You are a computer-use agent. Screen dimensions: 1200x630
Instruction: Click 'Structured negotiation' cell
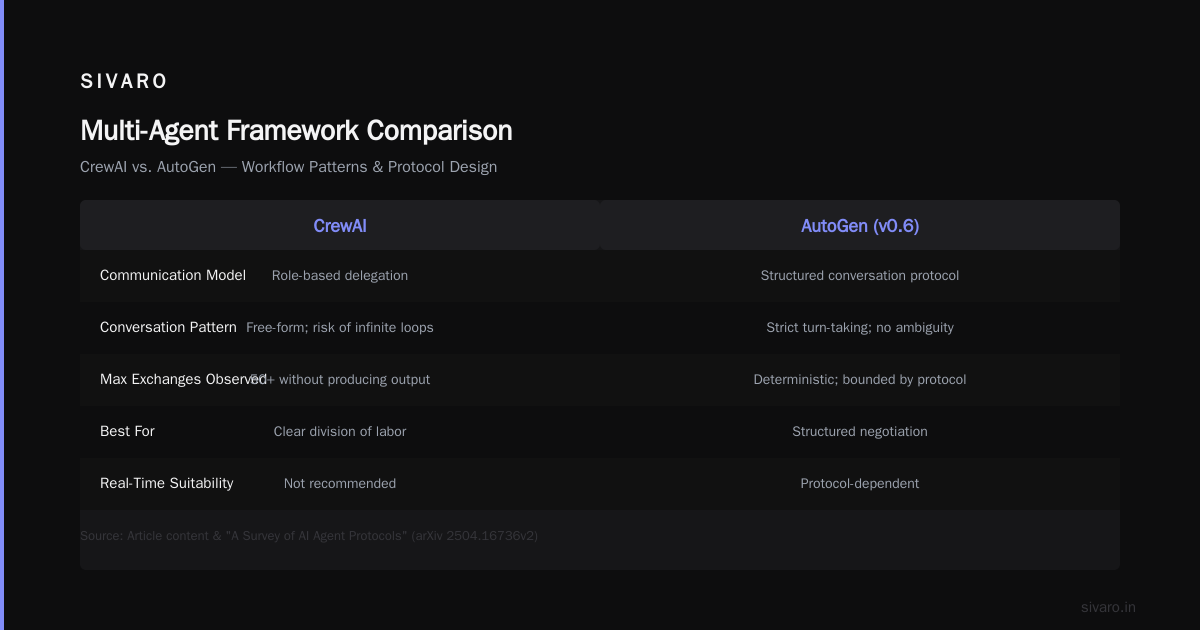(860, 431)
